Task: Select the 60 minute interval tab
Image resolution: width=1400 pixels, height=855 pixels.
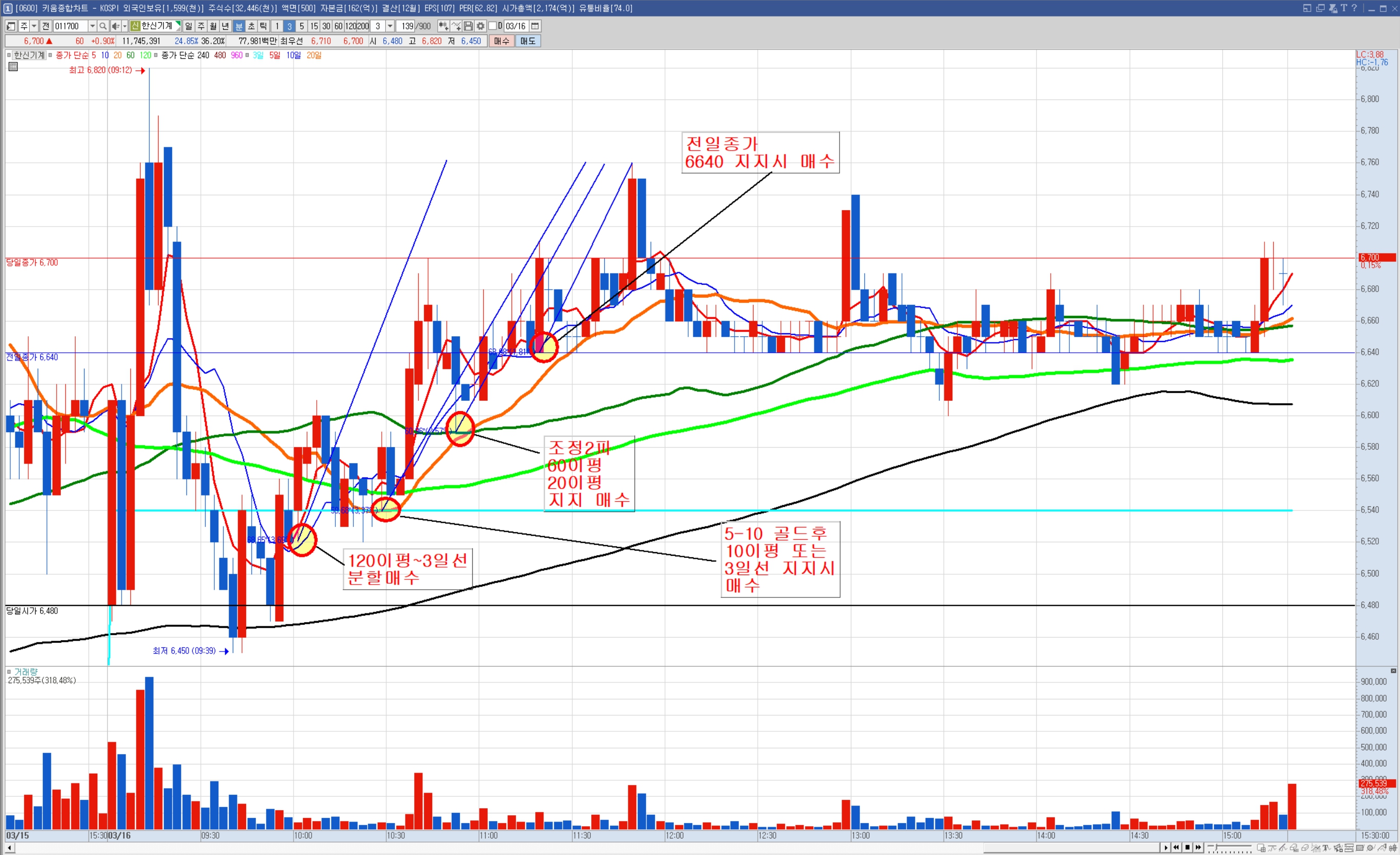Action: point(338,26)
